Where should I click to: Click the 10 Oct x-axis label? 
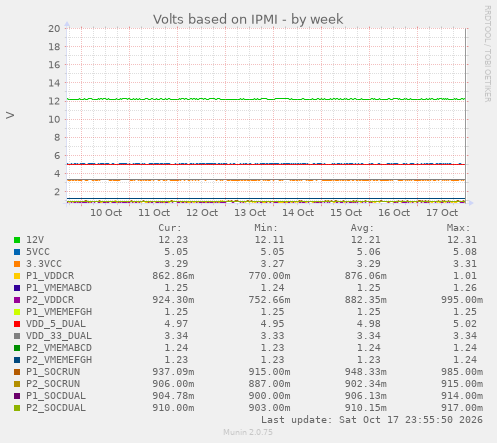point(106,213)
